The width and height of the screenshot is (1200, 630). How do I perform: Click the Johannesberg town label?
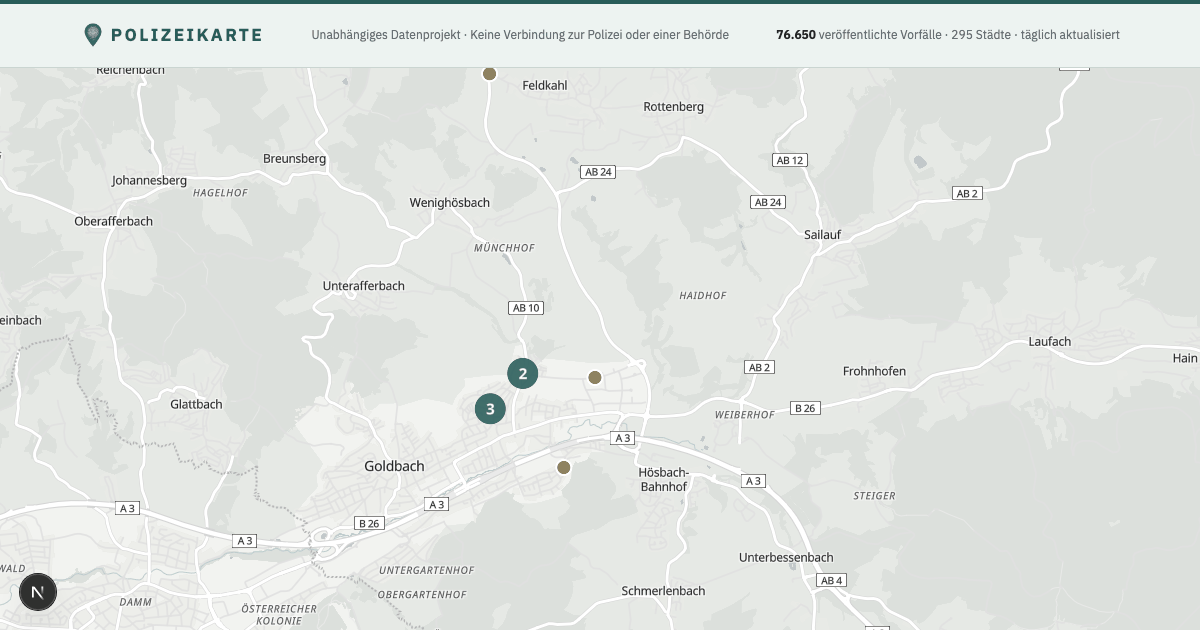[x=150, y=181]
